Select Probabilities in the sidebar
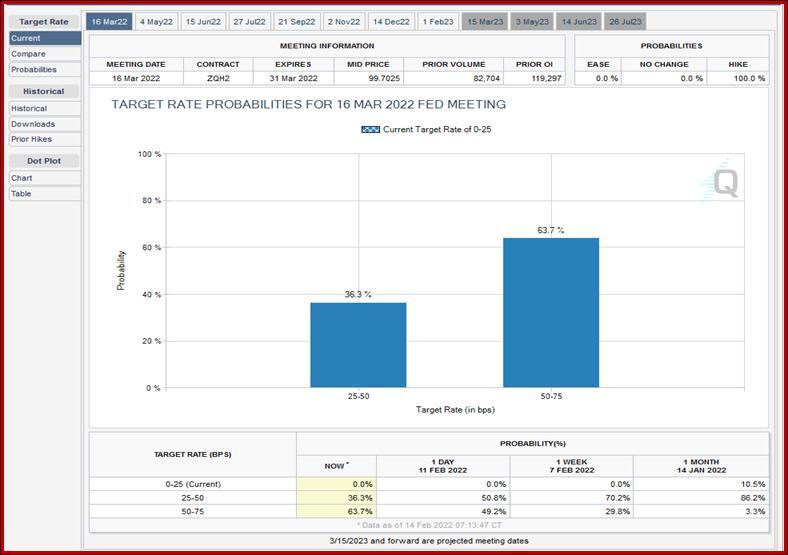788x555 pixels. [45, 69]
